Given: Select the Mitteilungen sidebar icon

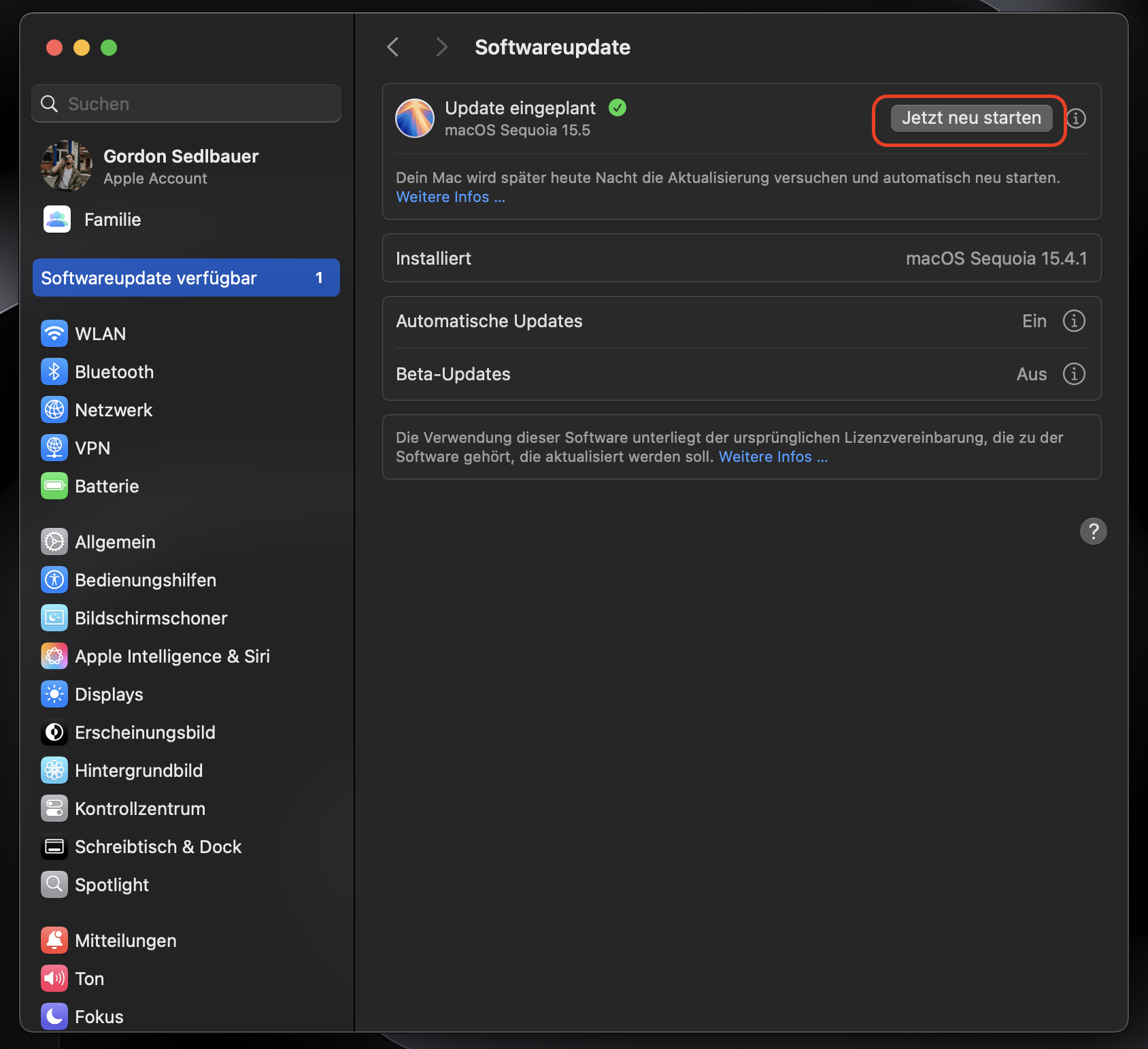Looking at the screenshot, I should click(54, 940).
